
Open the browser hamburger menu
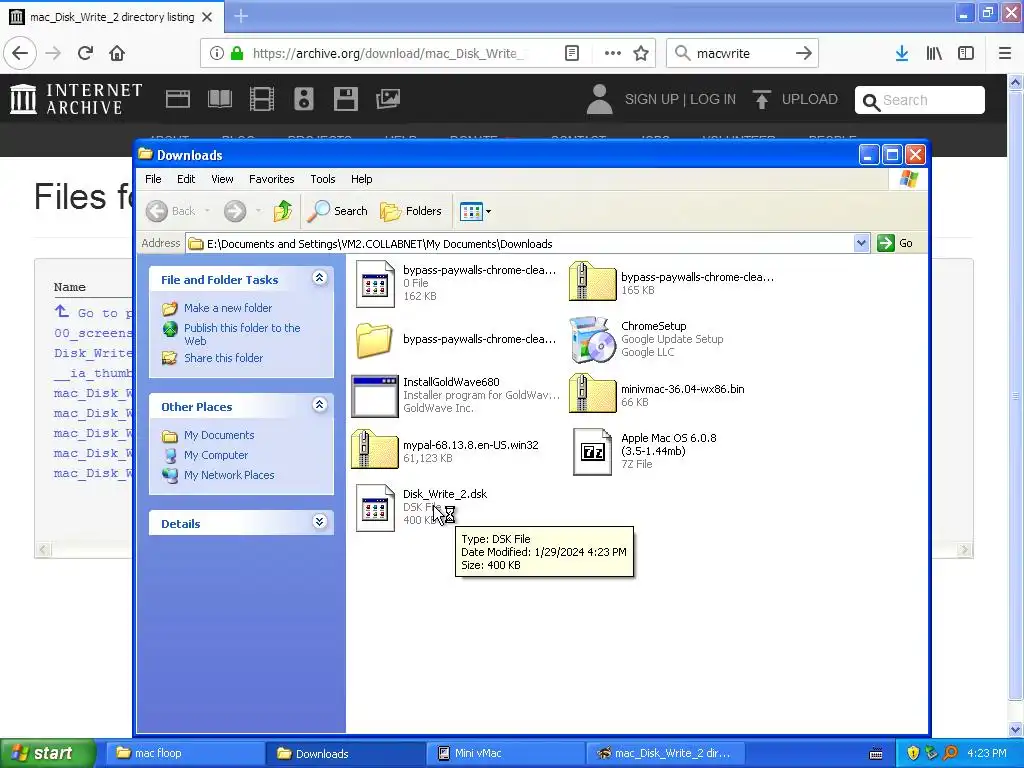[1005, 53]
